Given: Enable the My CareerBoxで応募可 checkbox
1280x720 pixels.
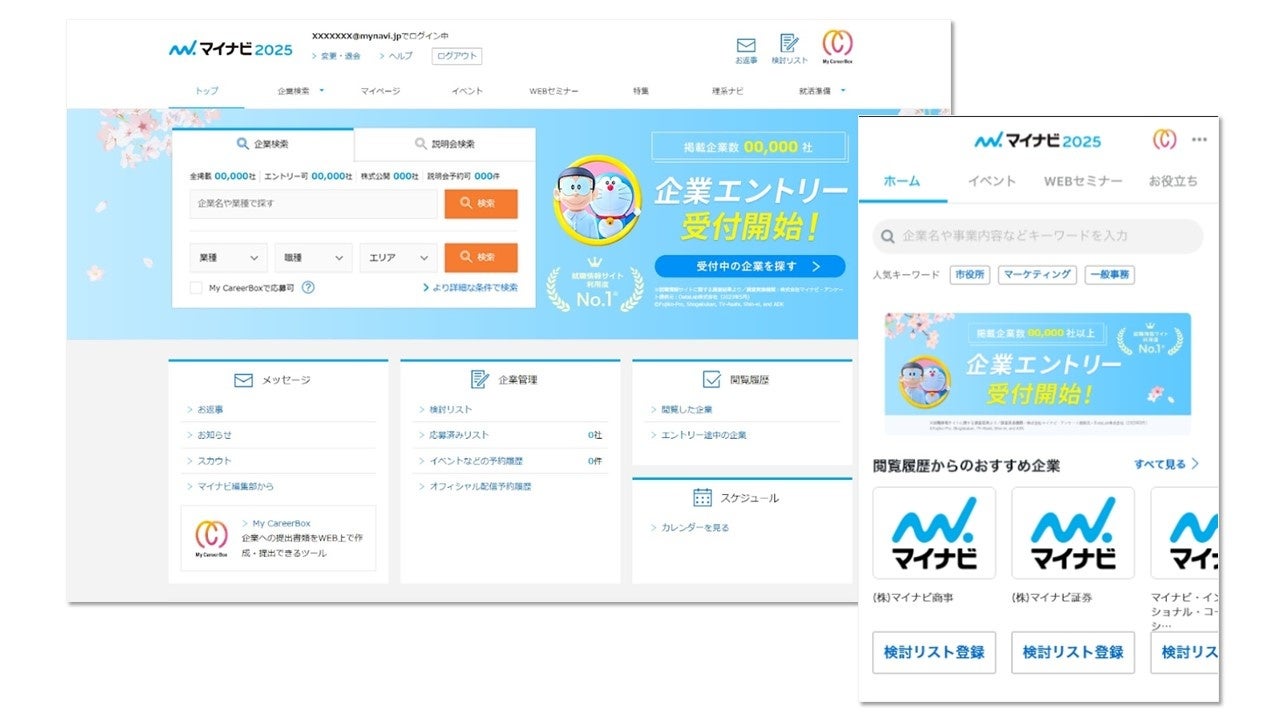Looking at the screenshot, I should coord(196,288).
